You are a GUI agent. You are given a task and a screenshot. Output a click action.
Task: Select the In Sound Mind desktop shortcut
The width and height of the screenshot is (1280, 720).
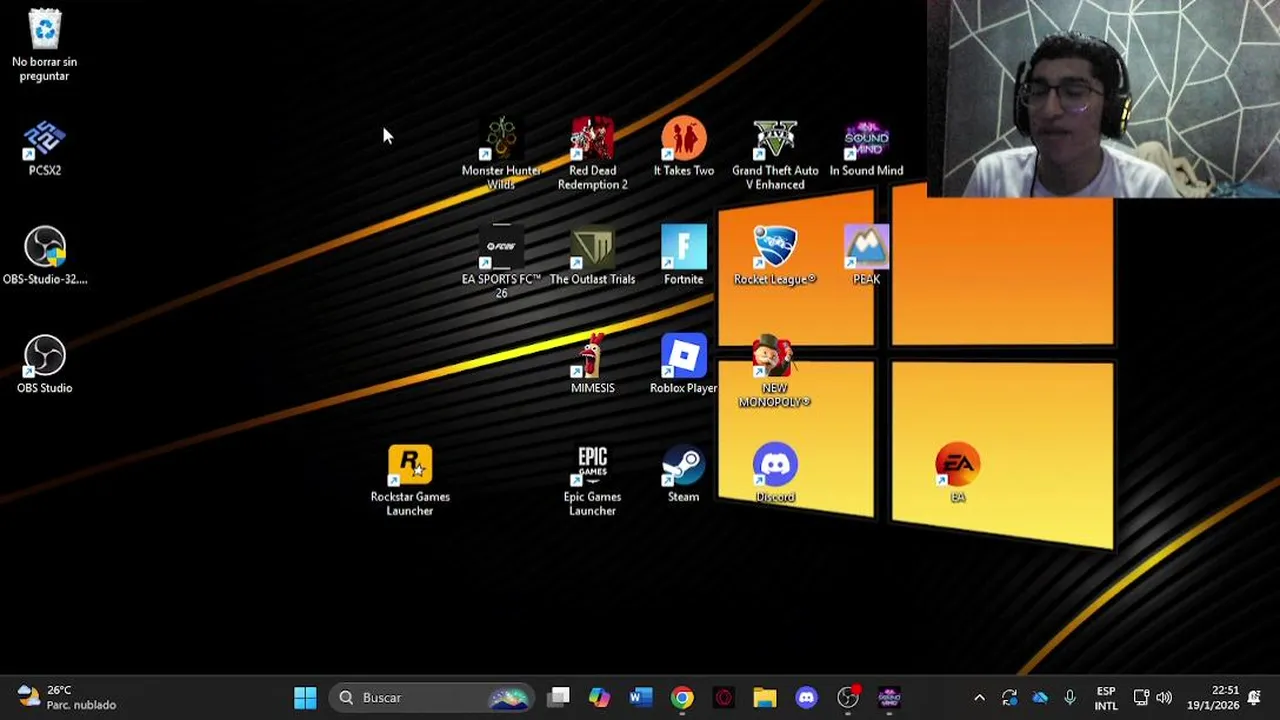[x=866, y=148]
